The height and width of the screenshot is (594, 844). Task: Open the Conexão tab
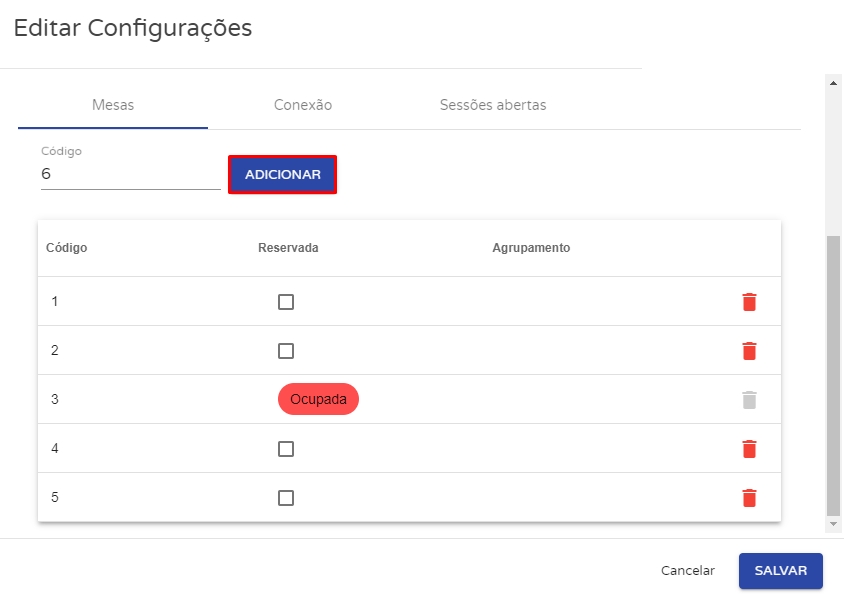(303, 105)
